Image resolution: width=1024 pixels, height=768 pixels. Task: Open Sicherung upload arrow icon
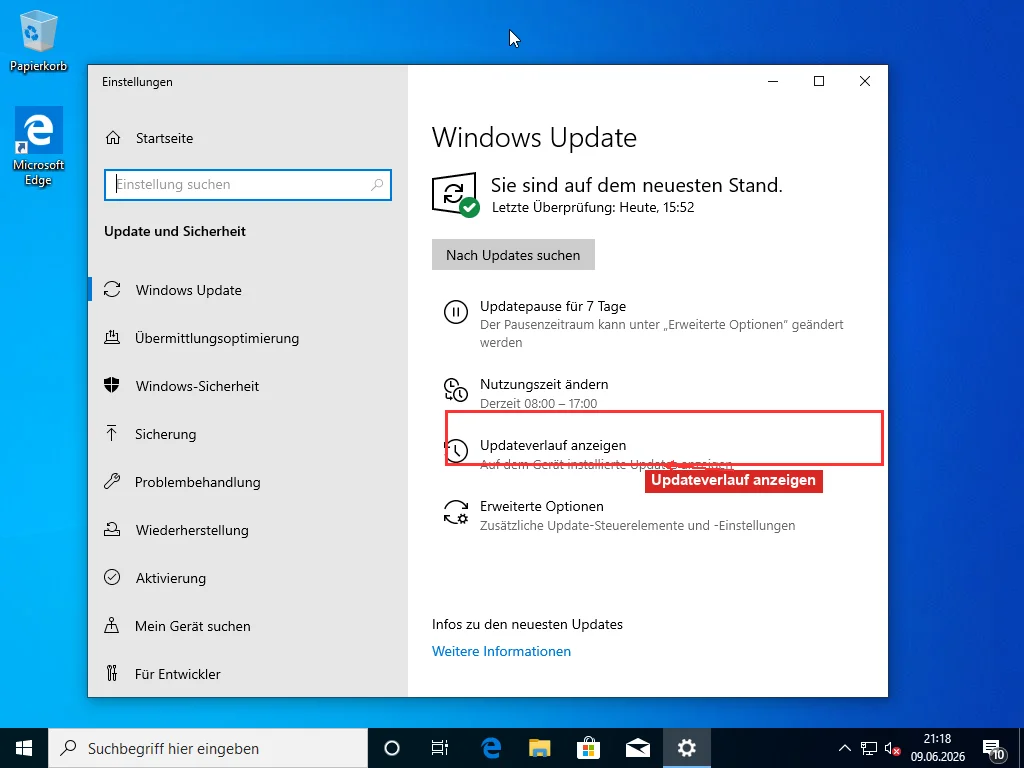tap(112, 433)
